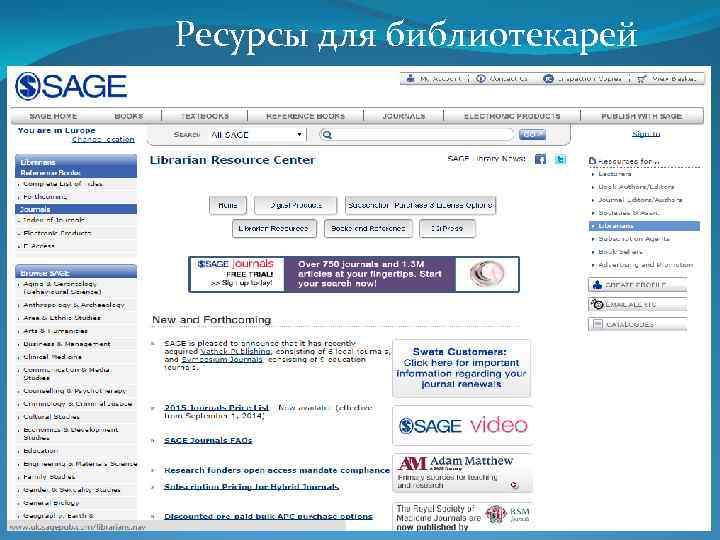
Task: Click the CQ Press button
Action: tap(447, 228)
